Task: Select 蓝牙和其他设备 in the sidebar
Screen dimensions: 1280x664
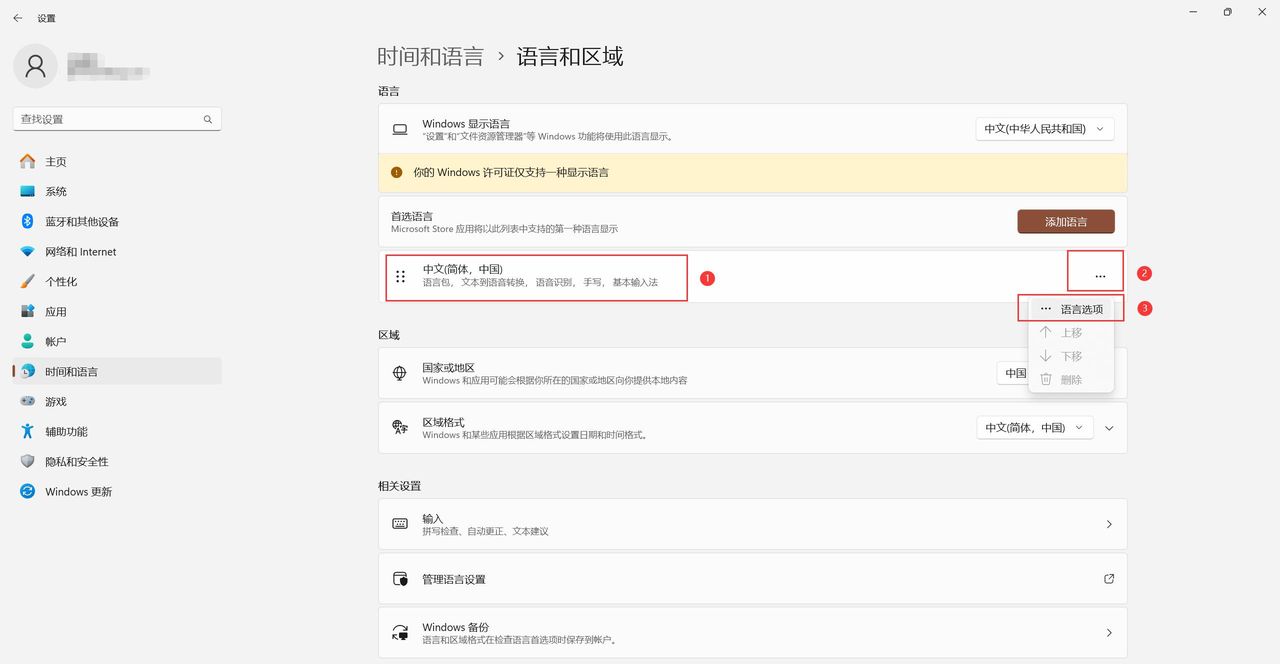Action: (80, 221)
